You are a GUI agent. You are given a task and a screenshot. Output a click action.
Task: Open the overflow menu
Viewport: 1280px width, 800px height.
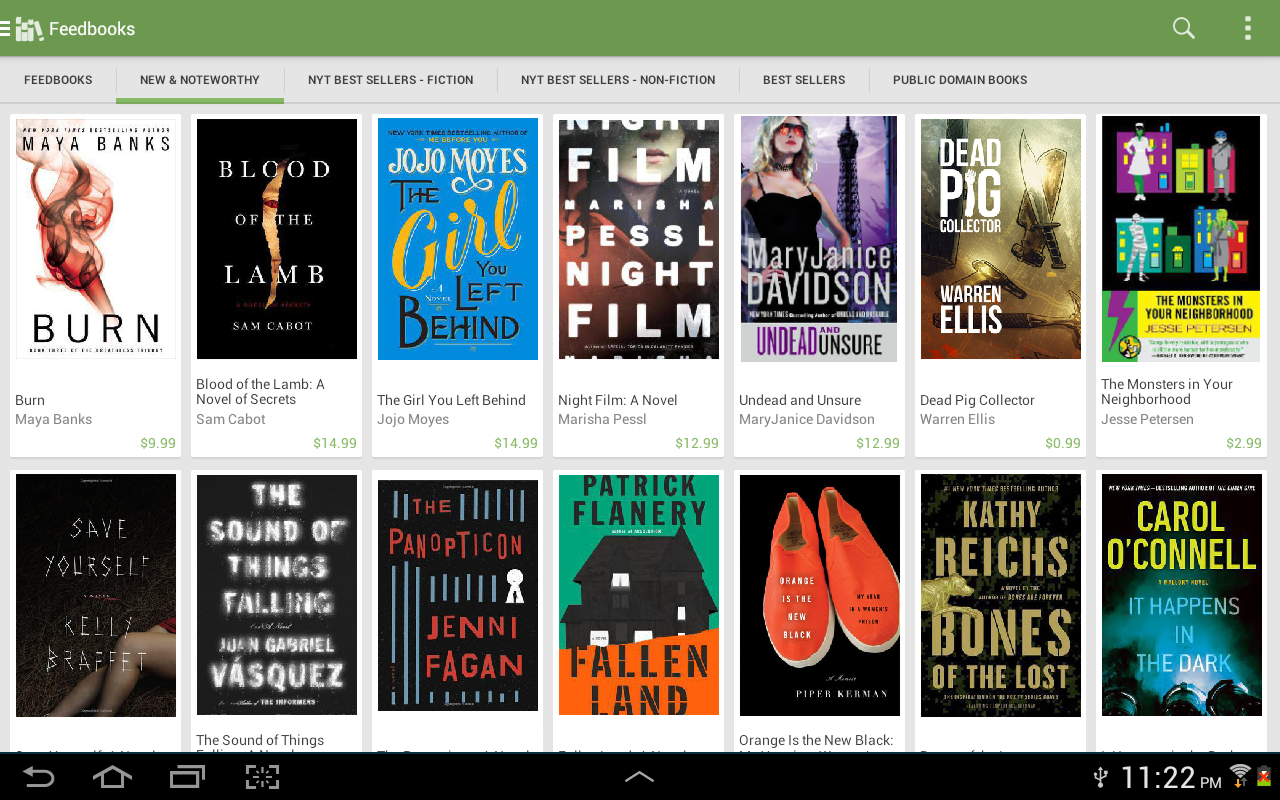click(x=1246, y=27)
